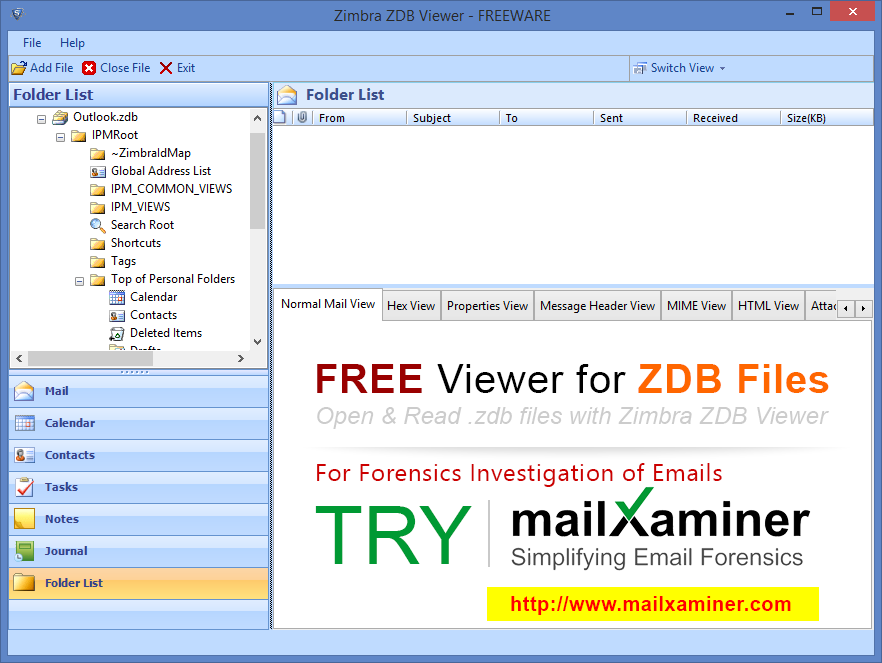Click the folder tree horizontal scroll-left arrow
Image resolution: width=882 pixels, height=663 pixels.
pyautogui.click(x=19, y=358)
